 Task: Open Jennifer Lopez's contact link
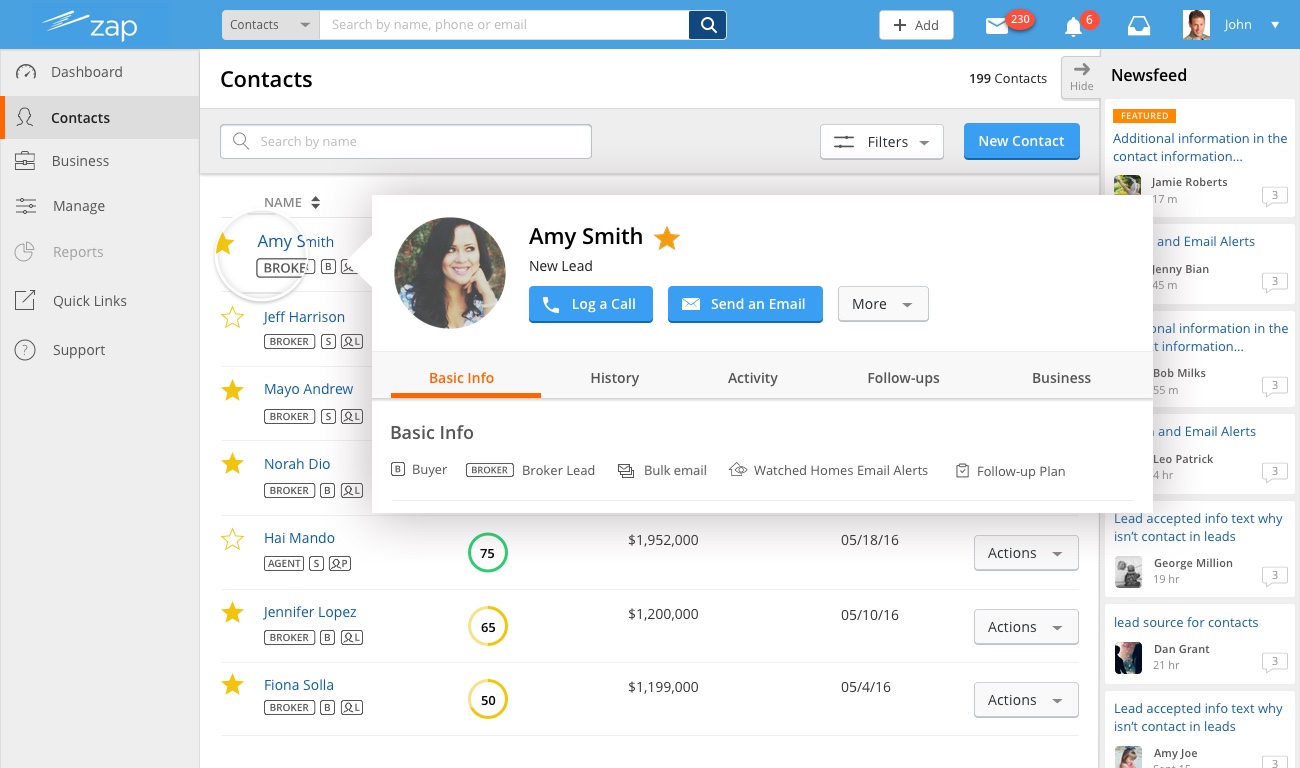[x=310, y=612]
